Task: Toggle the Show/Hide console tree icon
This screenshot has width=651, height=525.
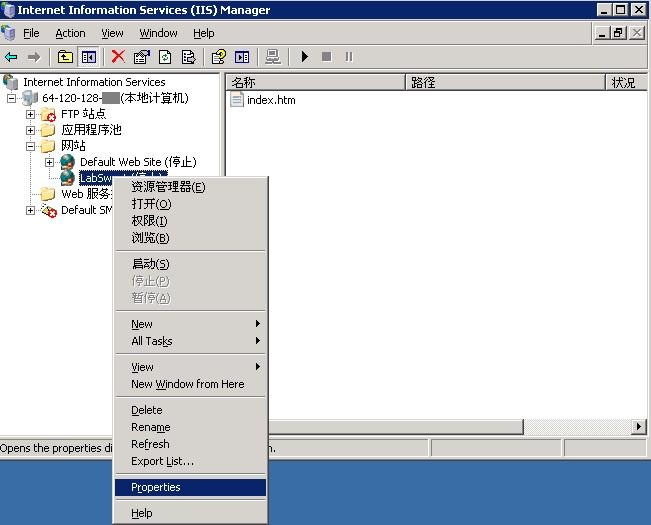Action: (89, 57)
